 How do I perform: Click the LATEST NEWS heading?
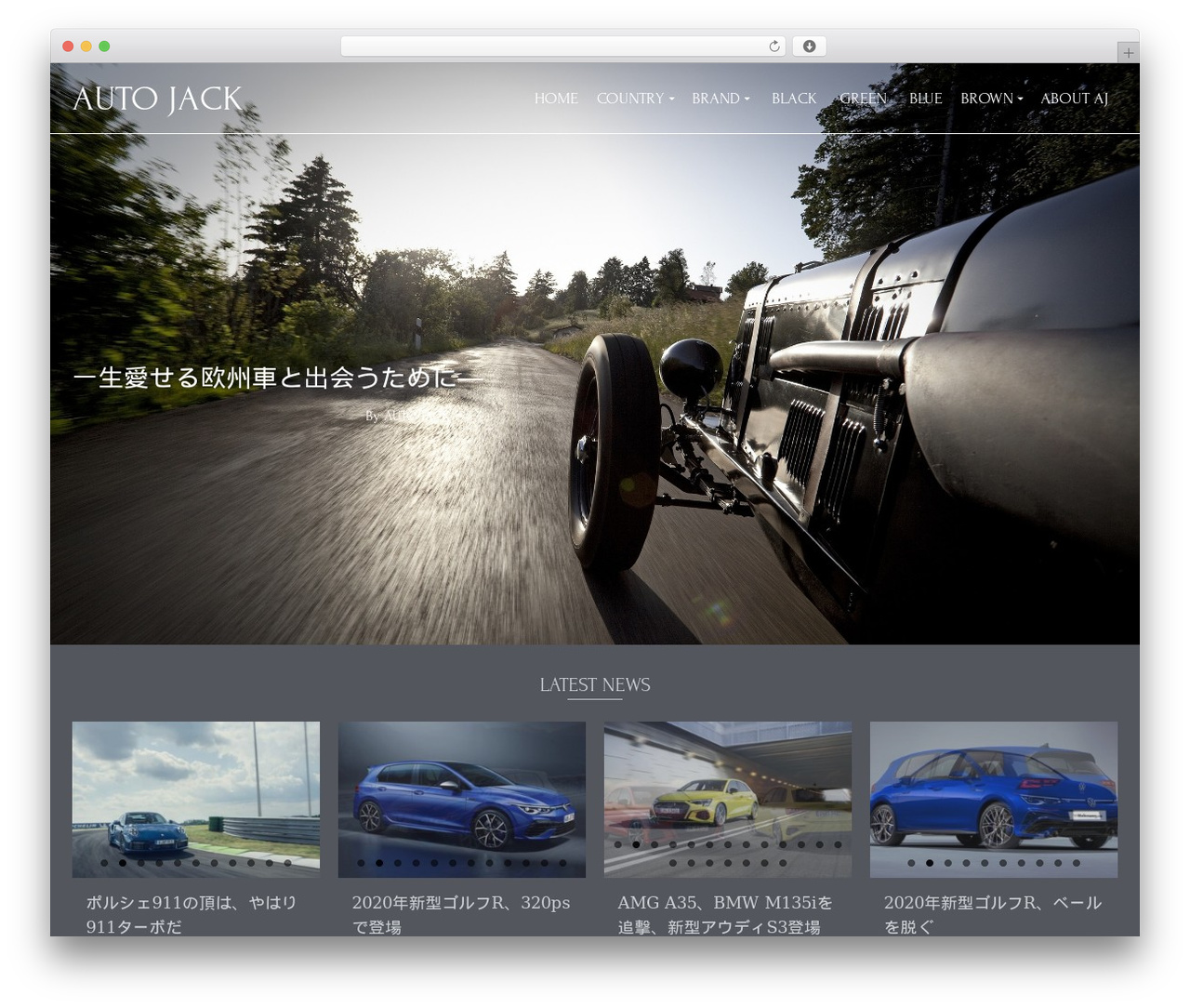click(x=595, y=684)
